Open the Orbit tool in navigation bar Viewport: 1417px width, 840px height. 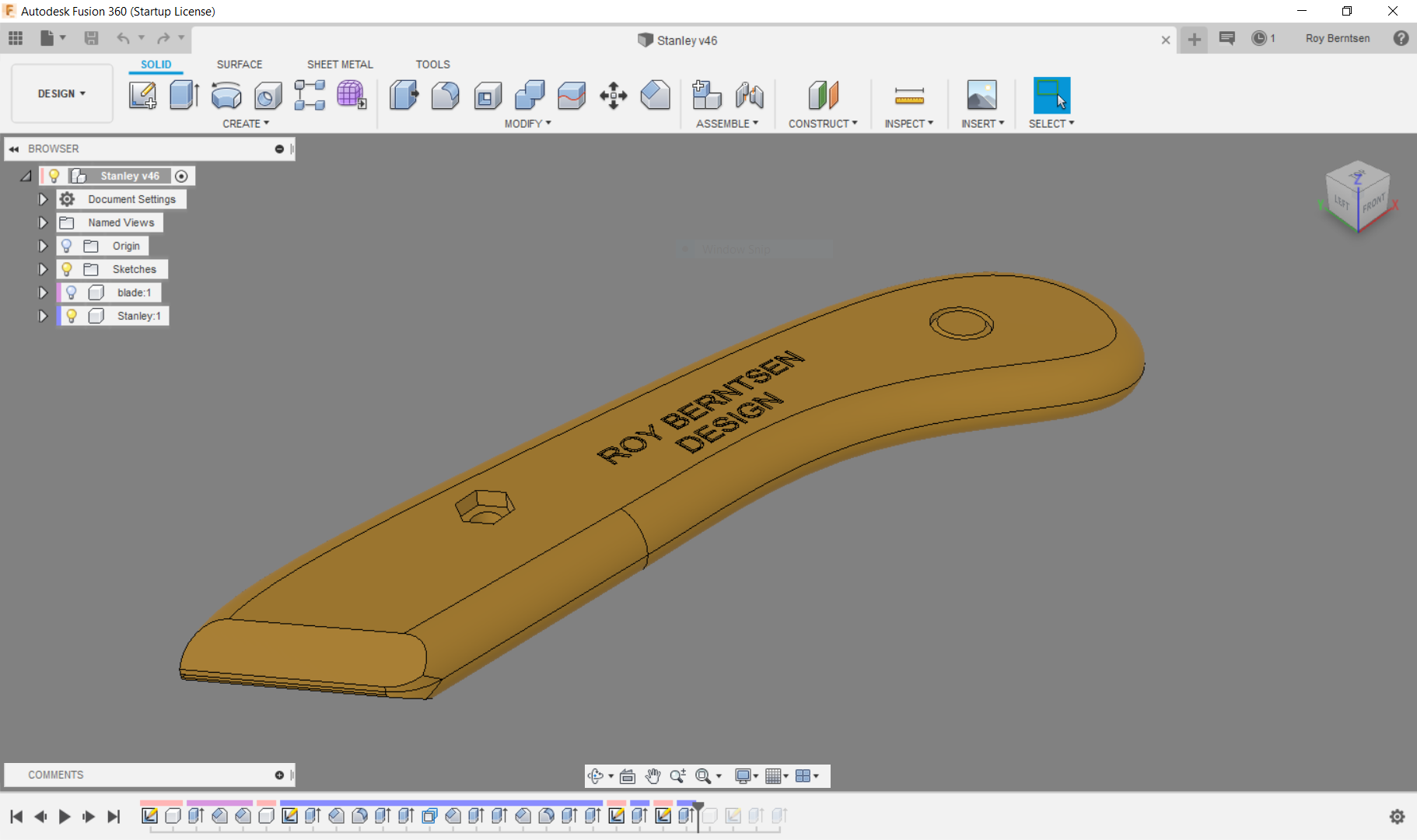coord(596,775)
